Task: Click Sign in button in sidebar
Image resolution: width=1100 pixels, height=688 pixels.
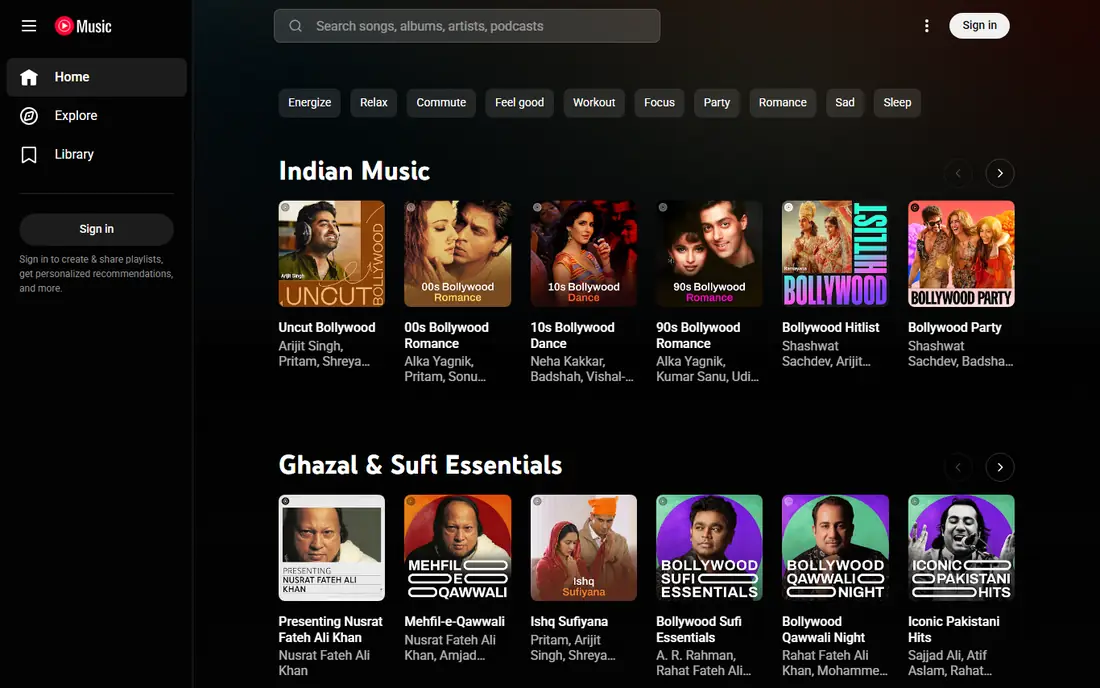Action: 97,229
